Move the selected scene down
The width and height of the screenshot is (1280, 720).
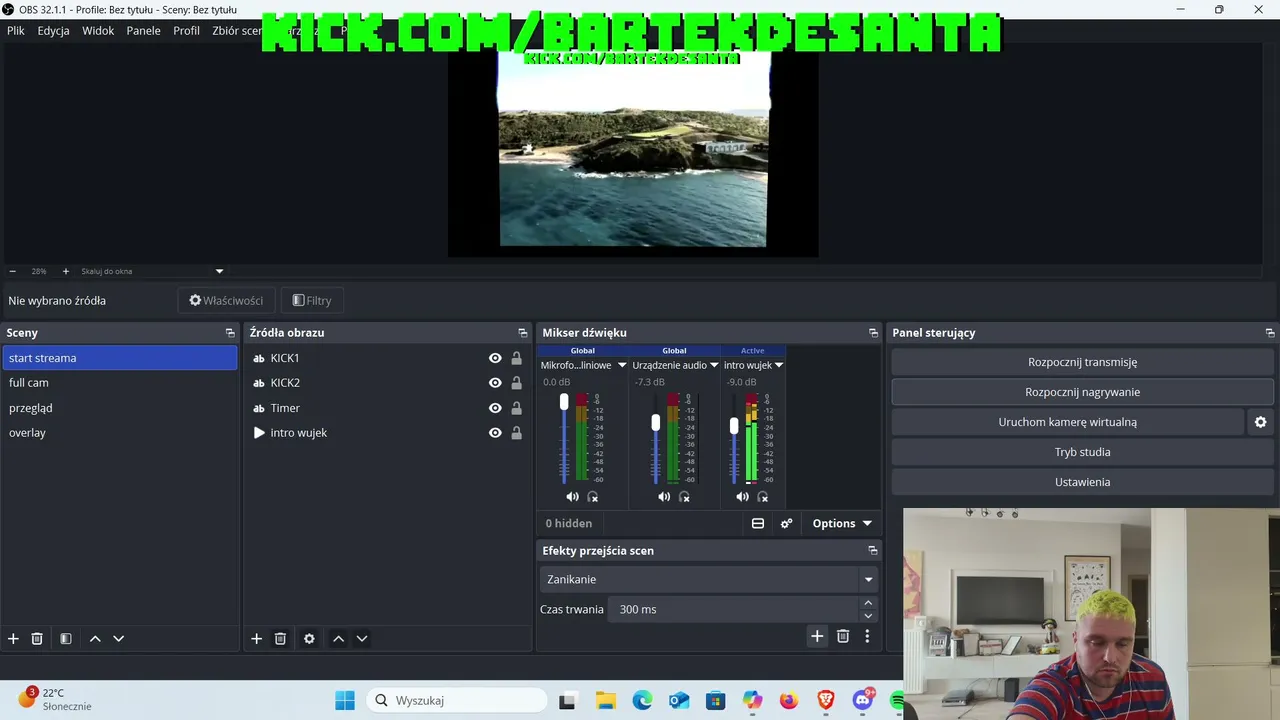click(118, 638)
